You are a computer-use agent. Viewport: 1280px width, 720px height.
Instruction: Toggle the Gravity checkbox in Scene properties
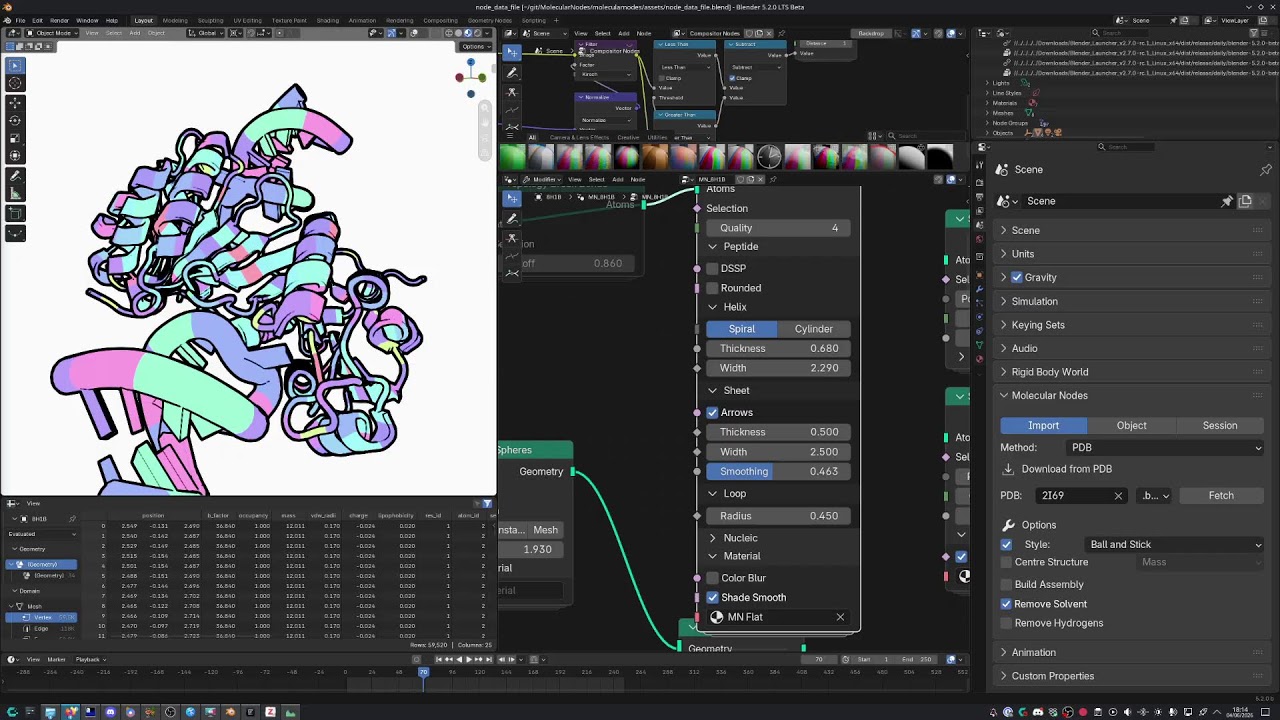pyautogui.click(x=1017, y=277)
